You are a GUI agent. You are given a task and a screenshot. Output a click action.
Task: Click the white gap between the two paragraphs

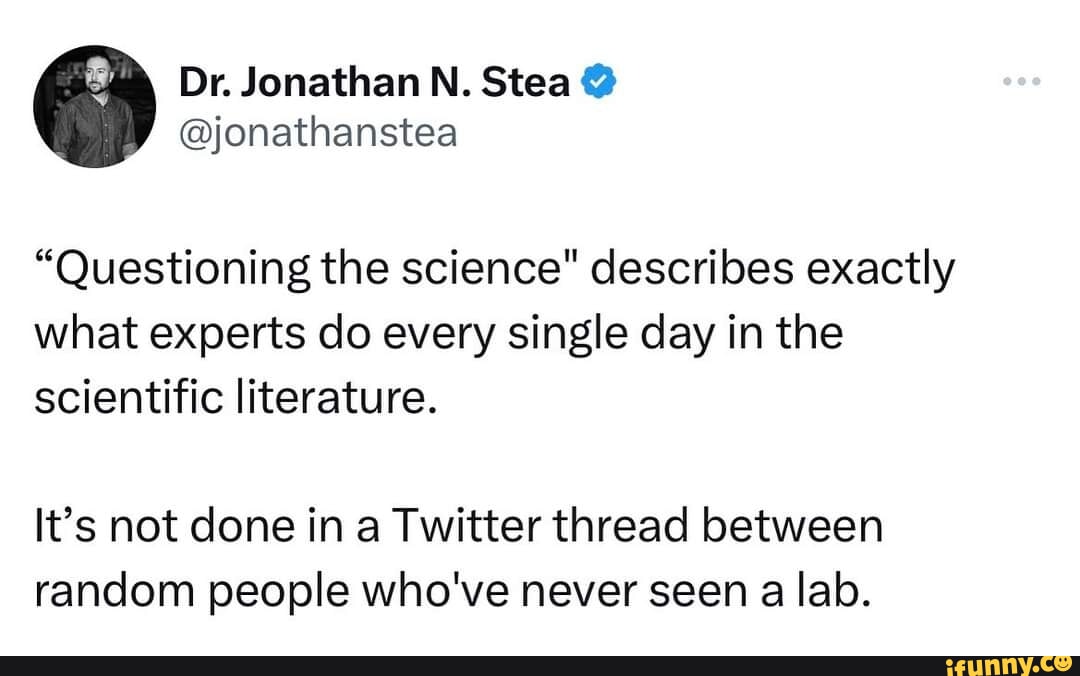[450, 460]
